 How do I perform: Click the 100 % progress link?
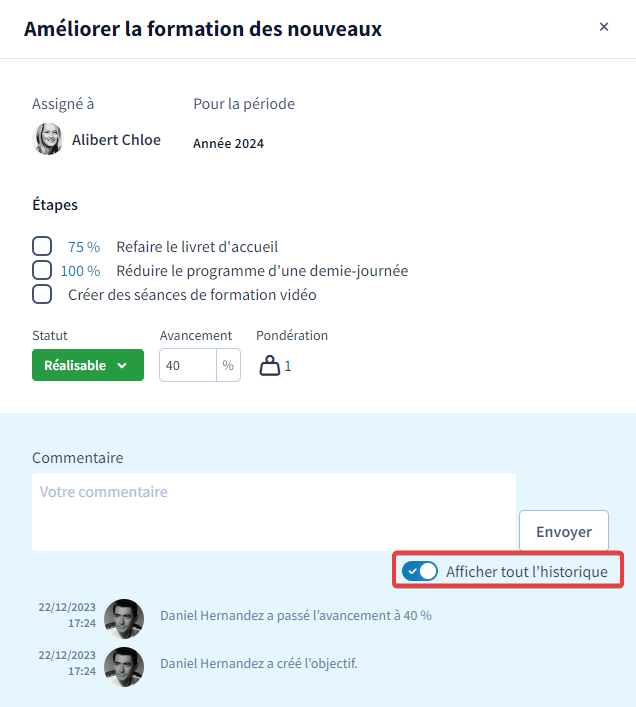80,271
